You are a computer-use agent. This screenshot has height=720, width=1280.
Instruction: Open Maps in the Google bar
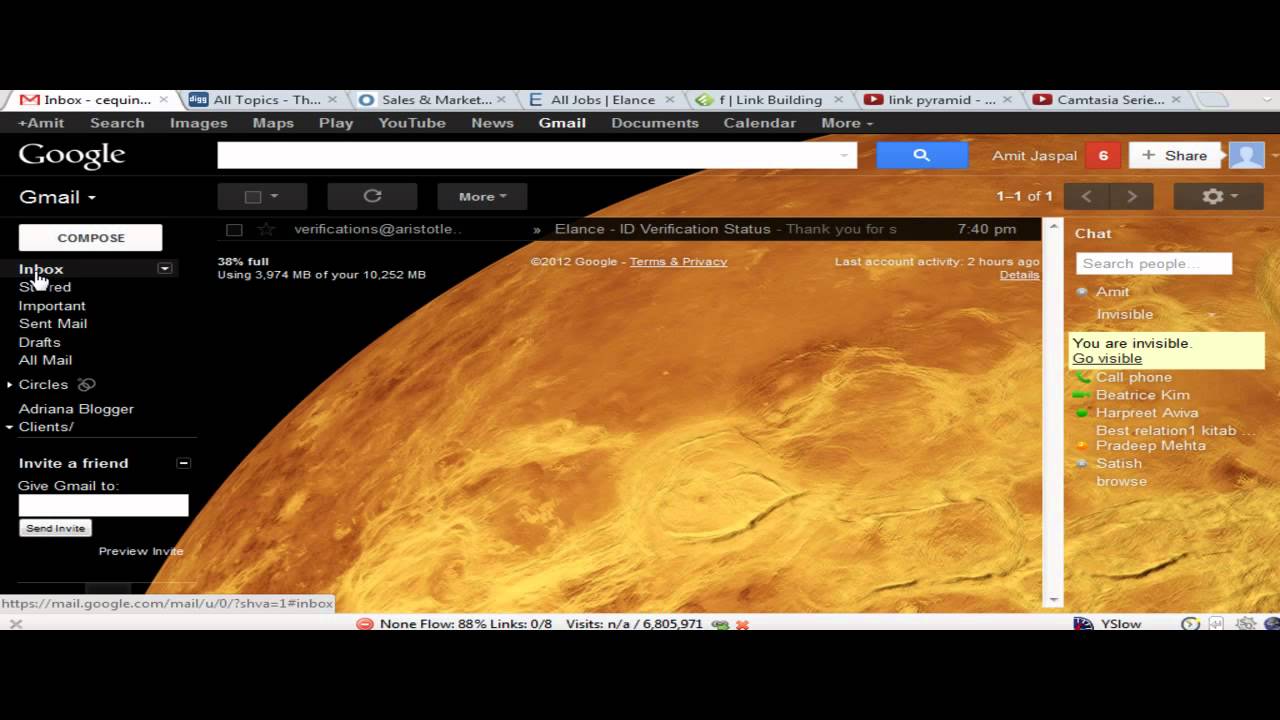(273, 122)
